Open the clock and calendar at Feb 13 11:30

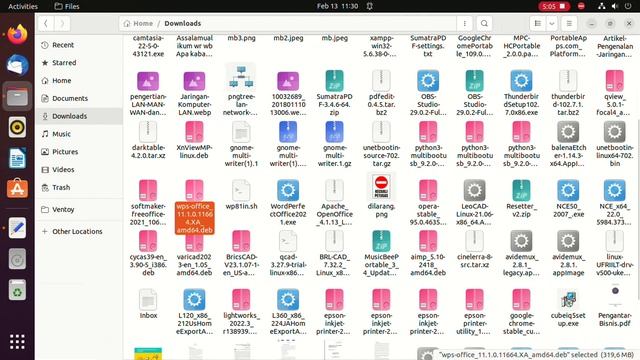pos(338,6)
